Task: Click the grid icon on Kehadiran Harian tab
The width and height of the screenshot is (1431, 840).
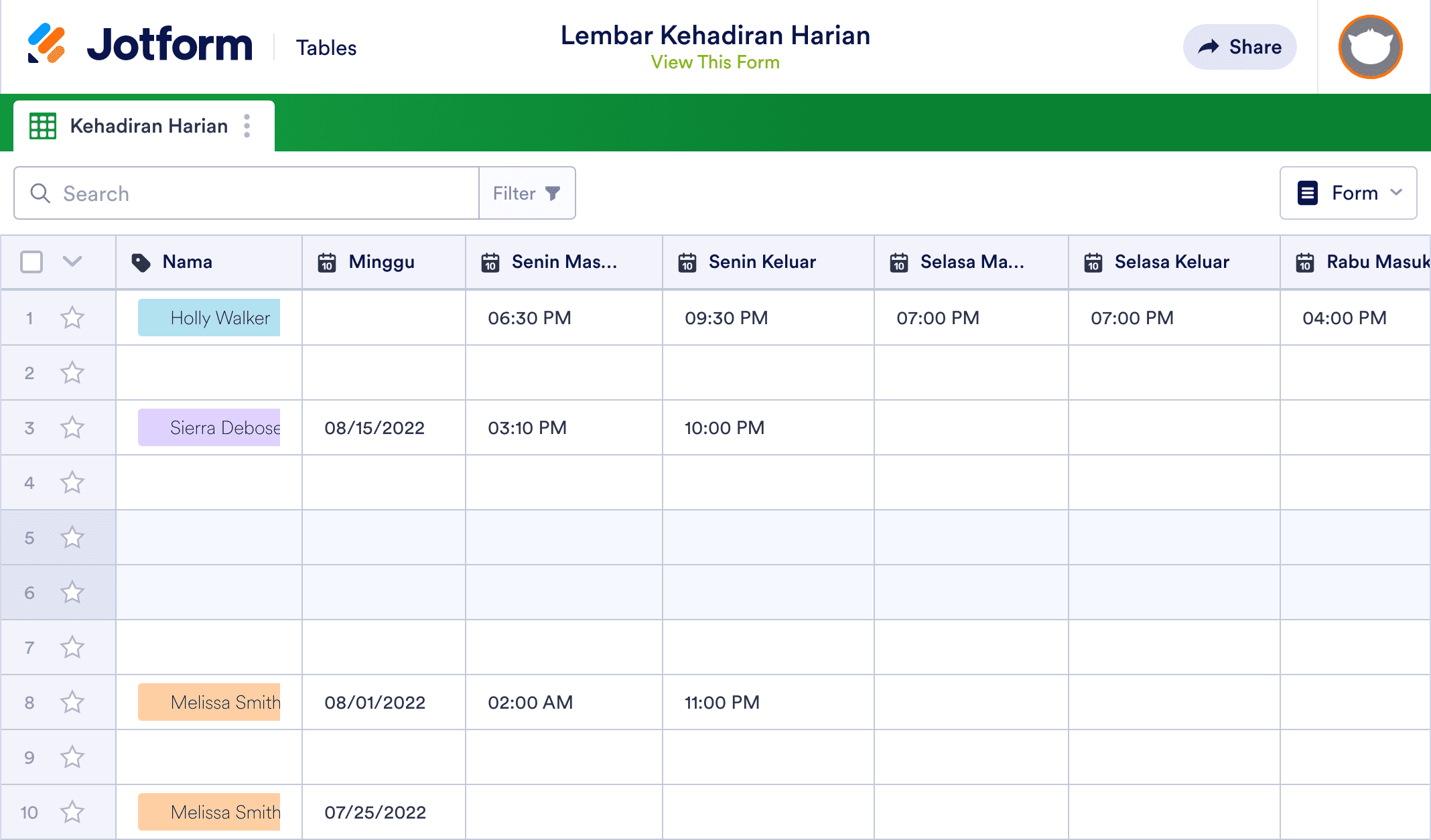Action: [42, 125]
